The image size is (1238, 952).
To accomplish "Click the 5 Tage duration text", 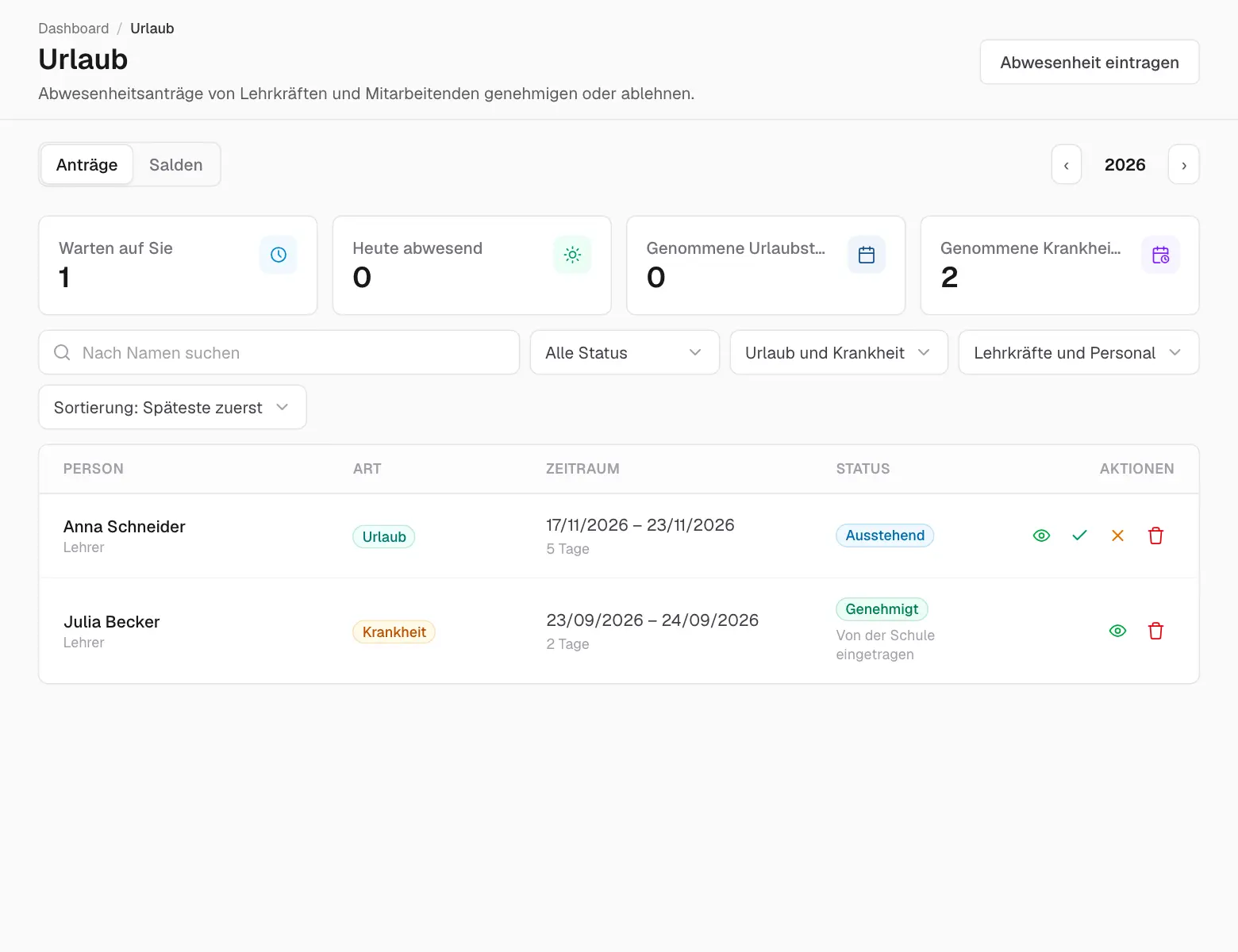I will (x=567, y=549).
